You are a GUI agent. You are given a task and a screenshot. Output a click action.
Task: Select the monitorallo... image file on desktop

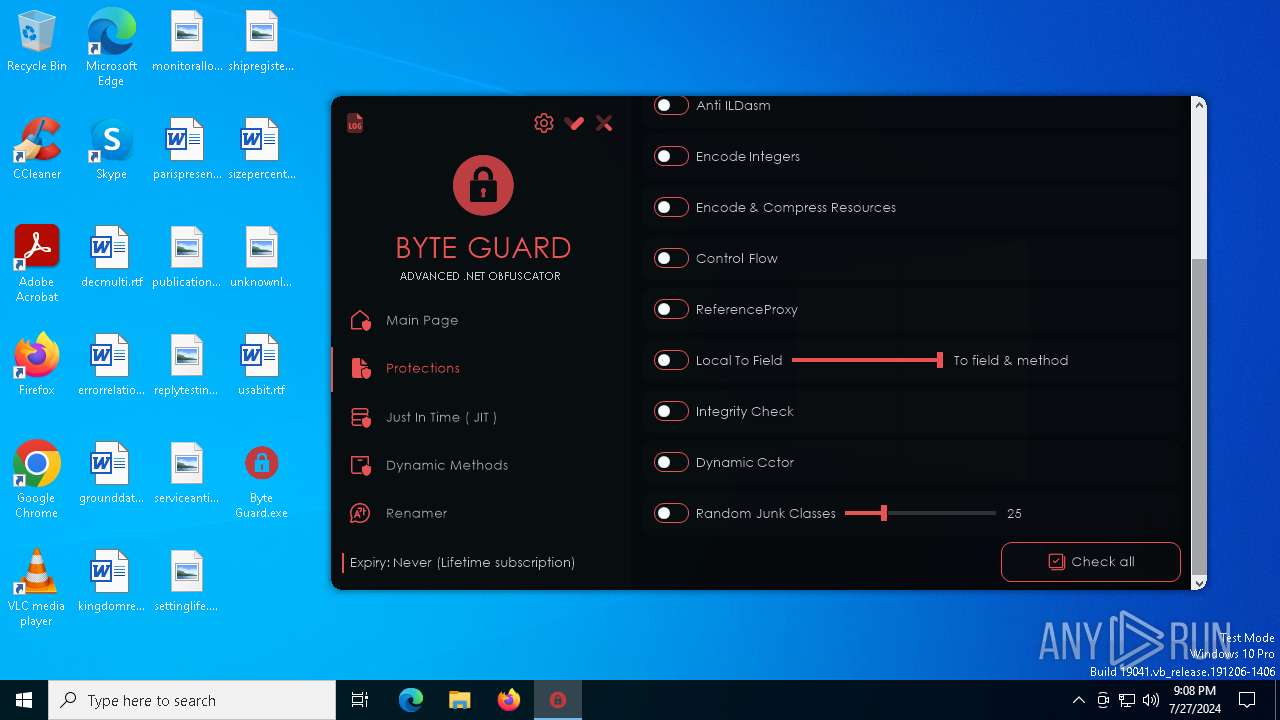click(187, 40)
